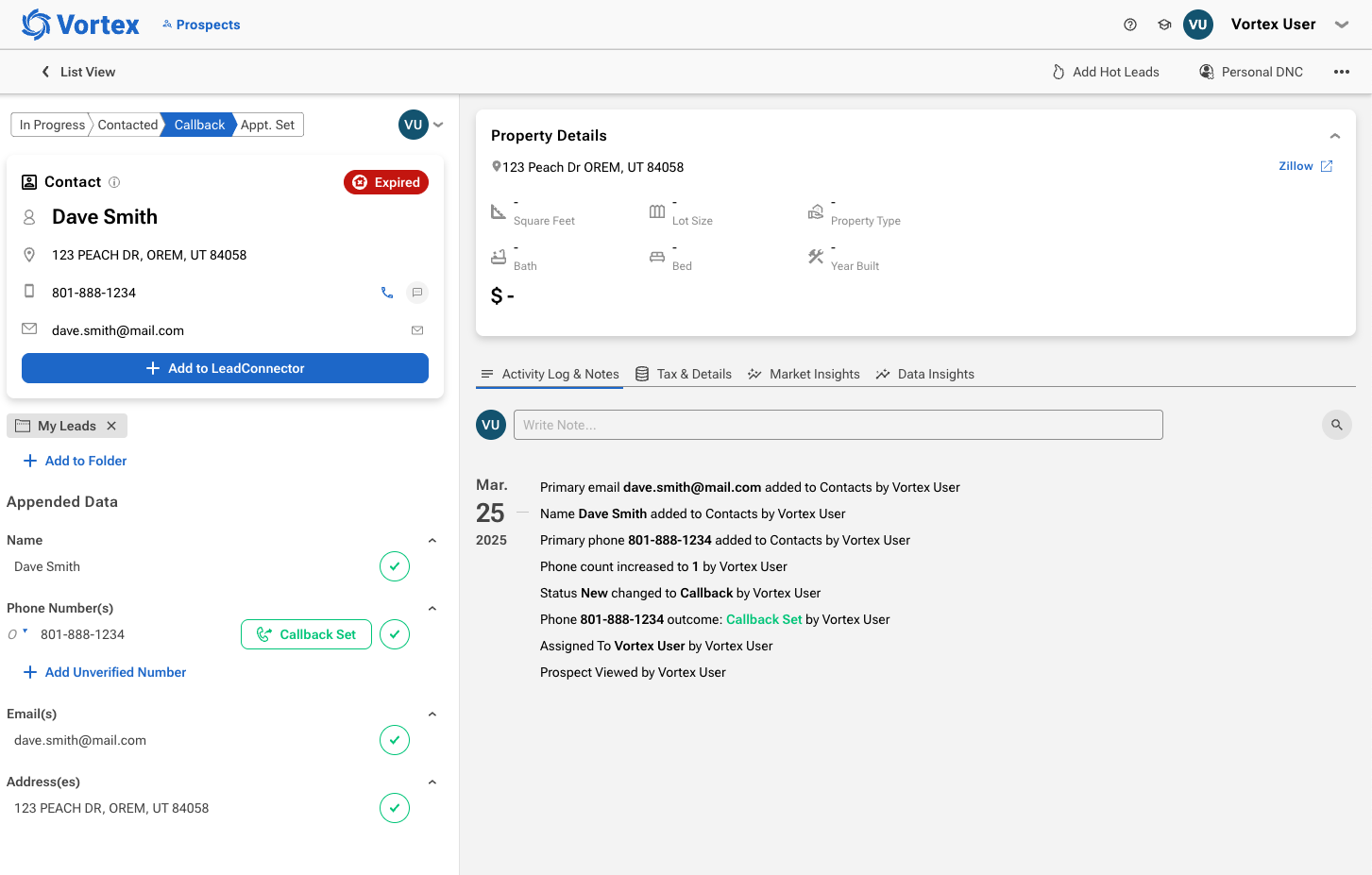Image resolution: width=1372 pixels, height=875 pixels.
Task: Open the assigned user VU dropdown arrow
Action: 438,125
